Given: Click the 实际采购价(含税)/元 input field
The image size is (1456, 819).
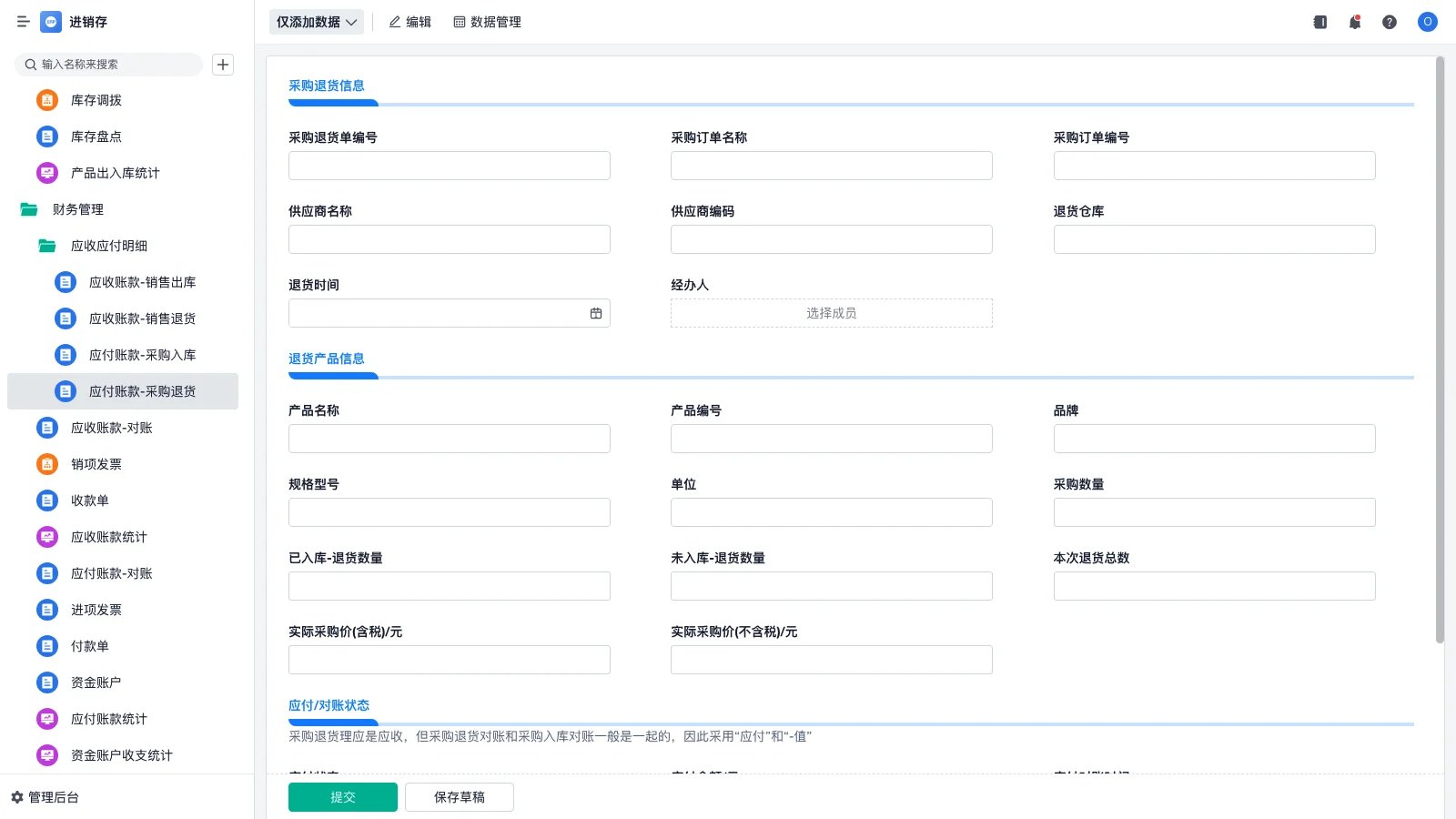Looking at the screenshot, I should coord(450,660).
